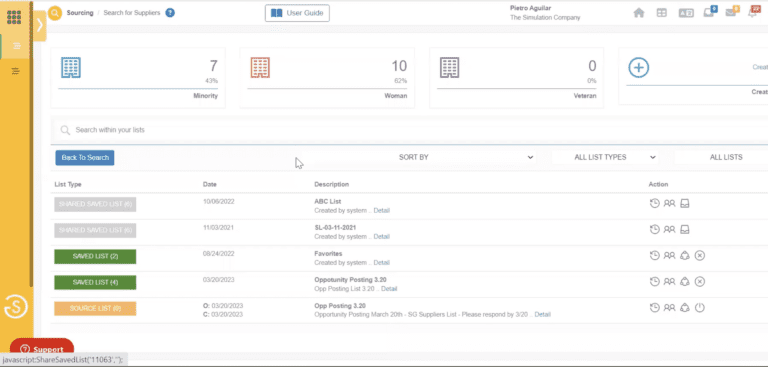The image size is (768, 367).
Task: Click the gray Veteran building icon
Action: pyautogui.click(x=449, y=68)
